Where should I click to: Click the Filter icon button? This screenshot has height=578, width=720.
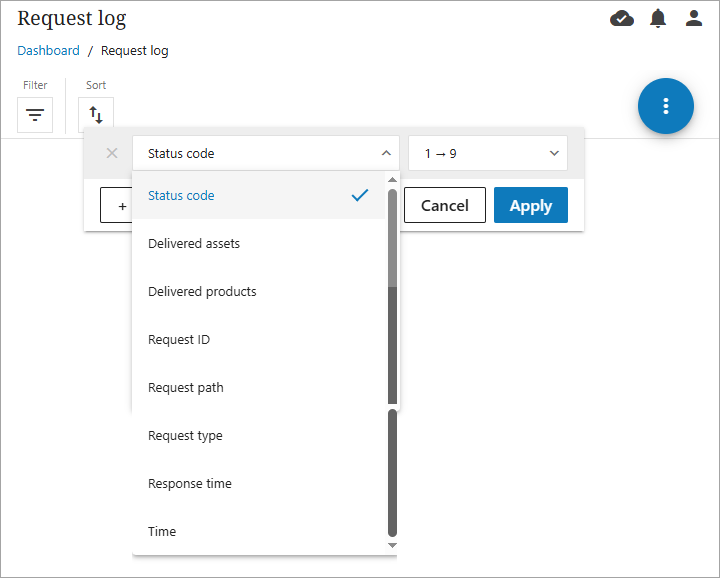point(35,115)
